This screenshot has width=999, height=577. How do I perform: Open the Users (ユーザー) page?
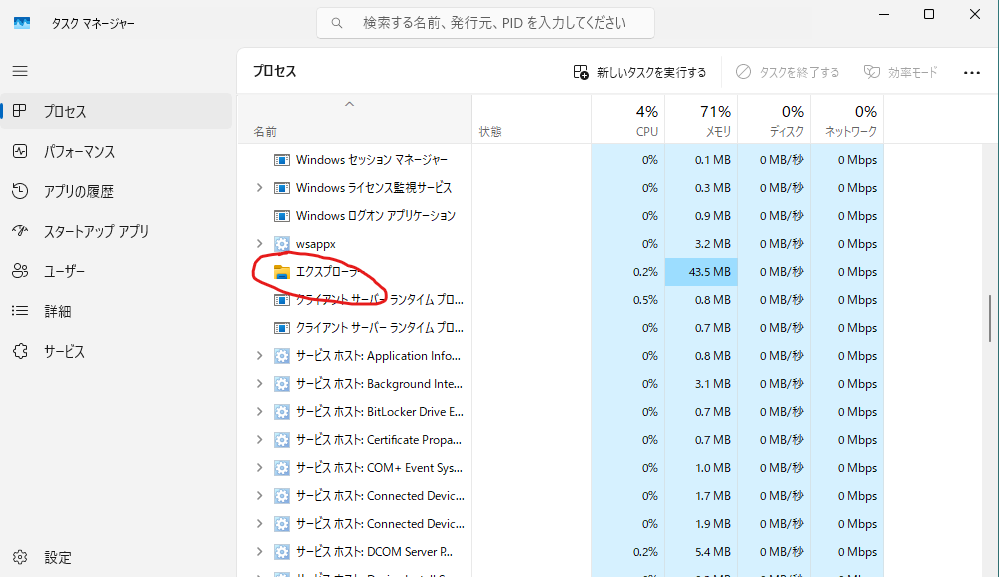coord(64,272)
